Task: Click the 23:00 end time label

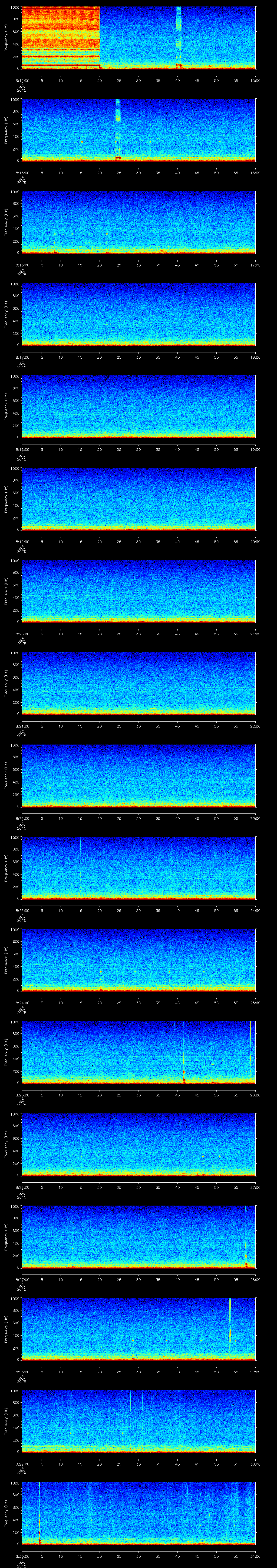Action: [256, 818]
